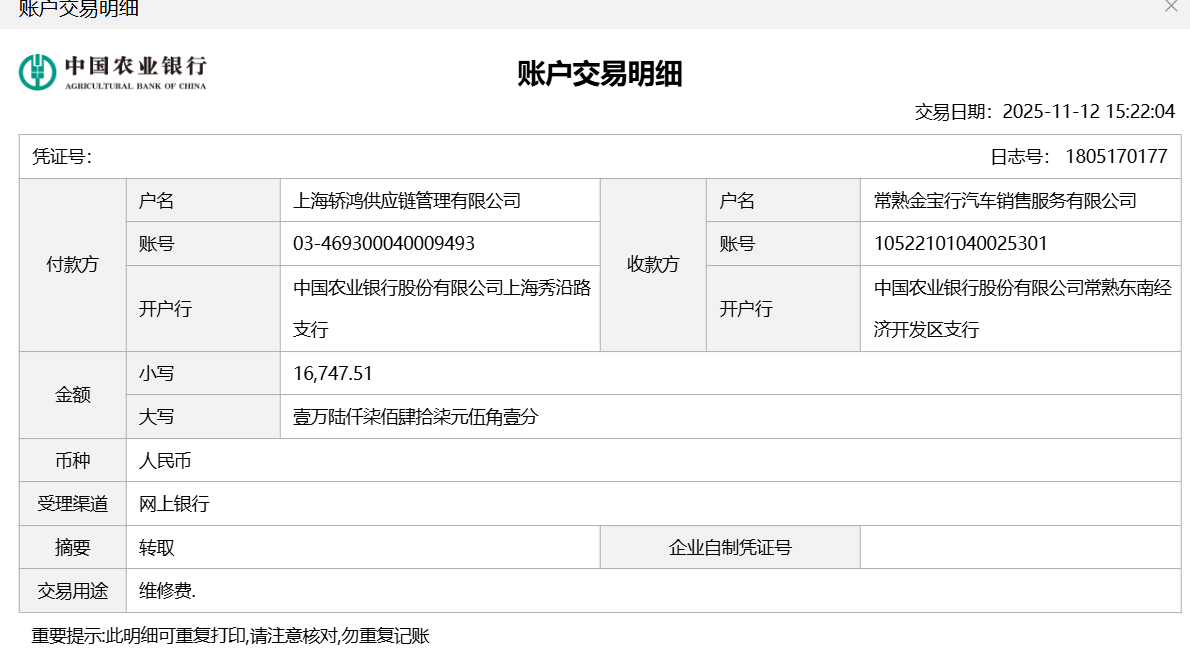Image resolution: width=1190 pixels, height=665 pixels.
Task: Click the Agricultural Bank of China logo
Action: coord(112,72)
